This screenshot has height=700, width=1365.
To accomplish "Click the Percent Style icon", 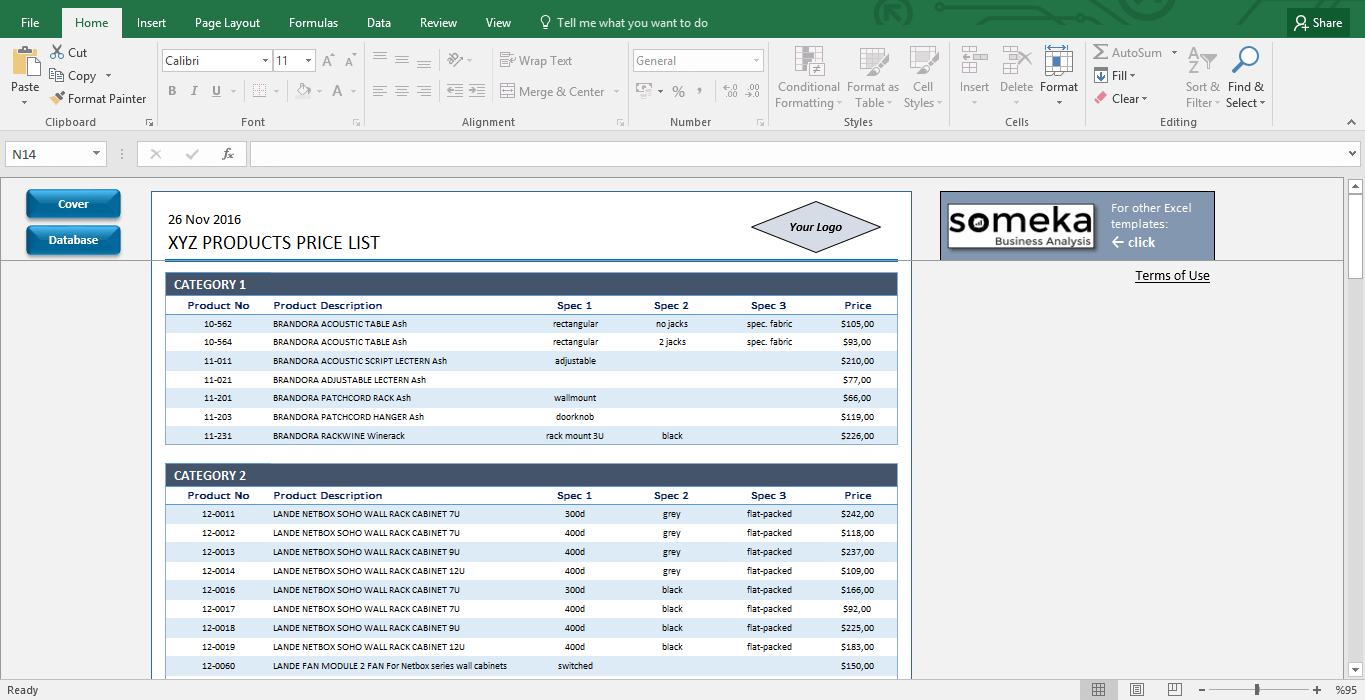I will tap(679, 90).
